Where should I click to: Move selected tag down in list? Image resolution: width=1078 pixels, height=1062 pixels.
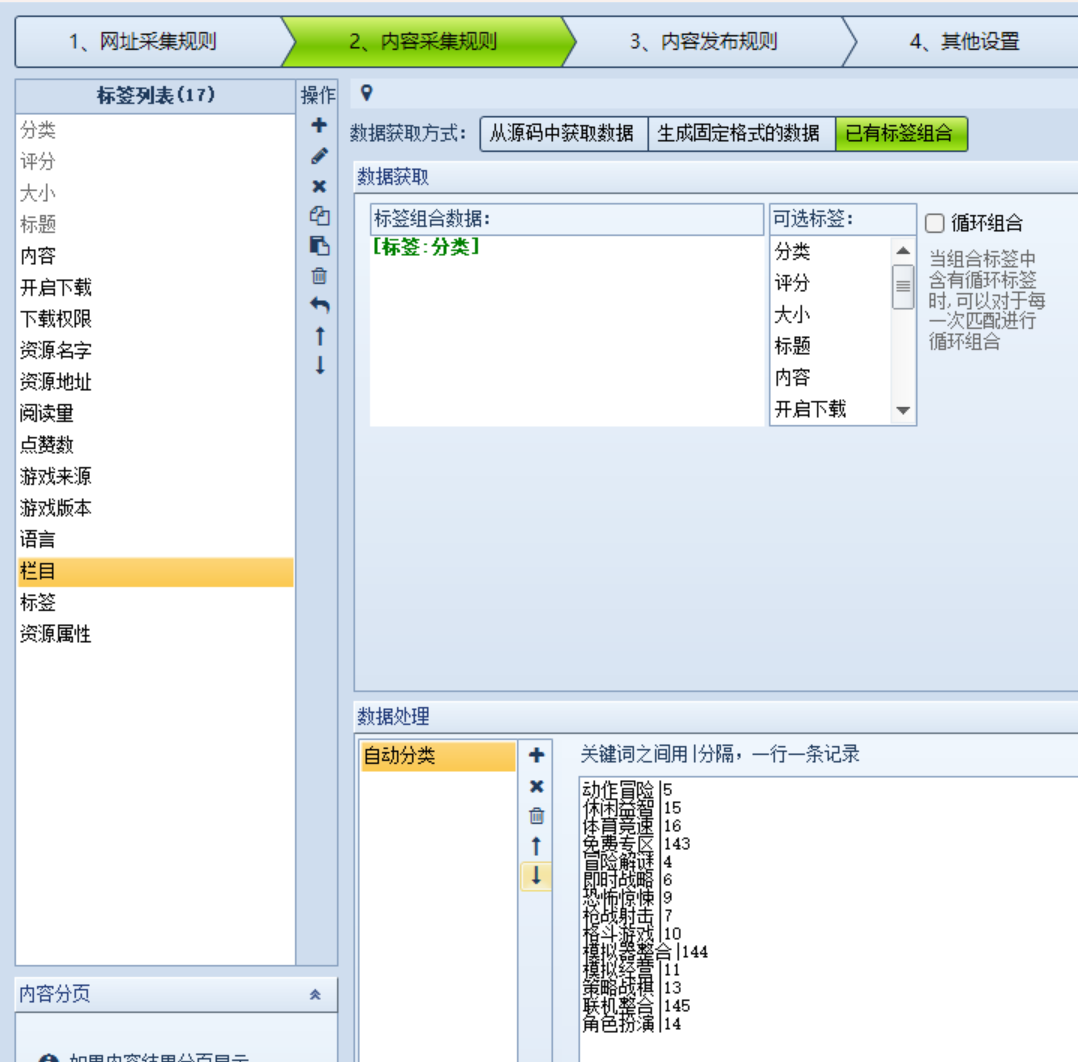pyautogui.click(x=320, y=365)
